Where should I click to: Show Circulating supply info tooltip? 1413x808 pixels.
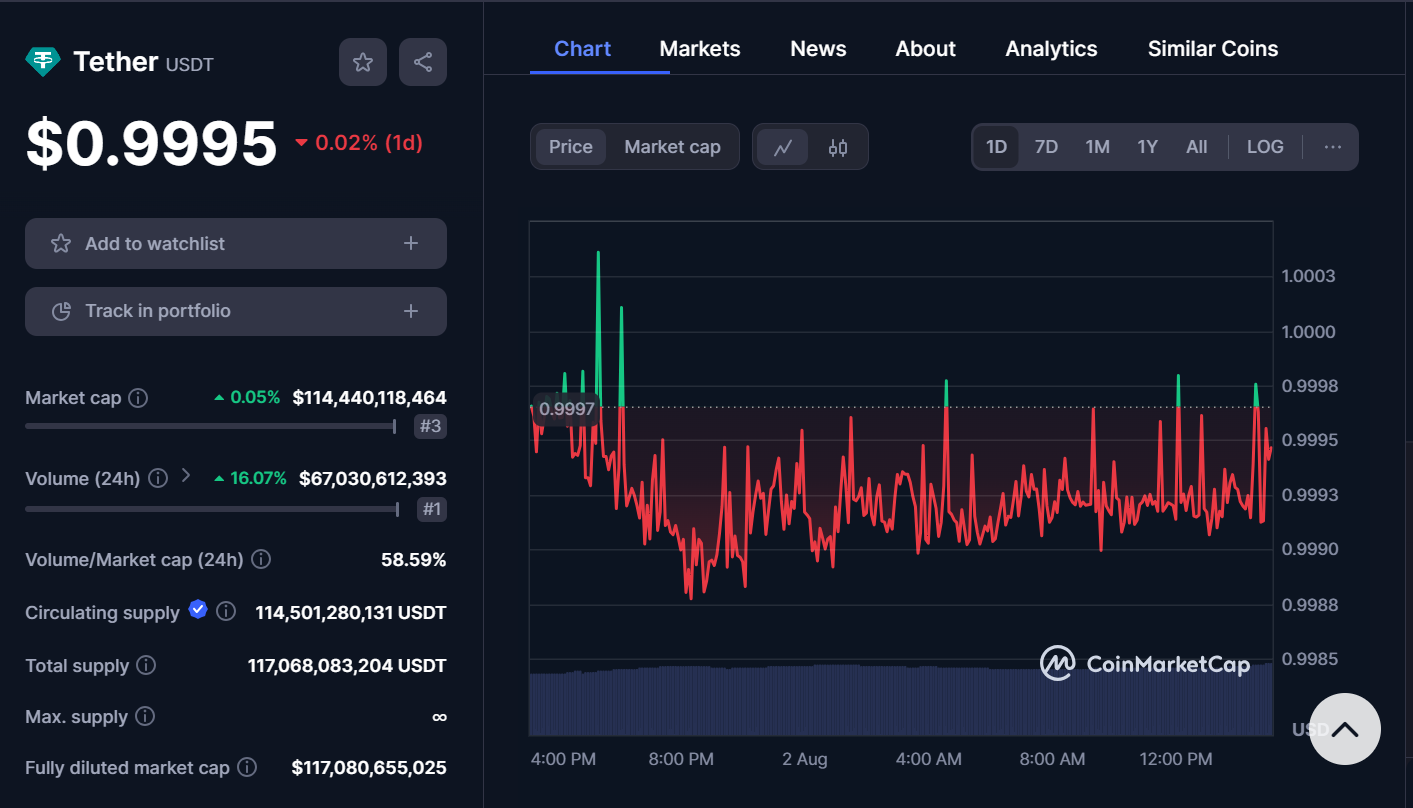226,611
